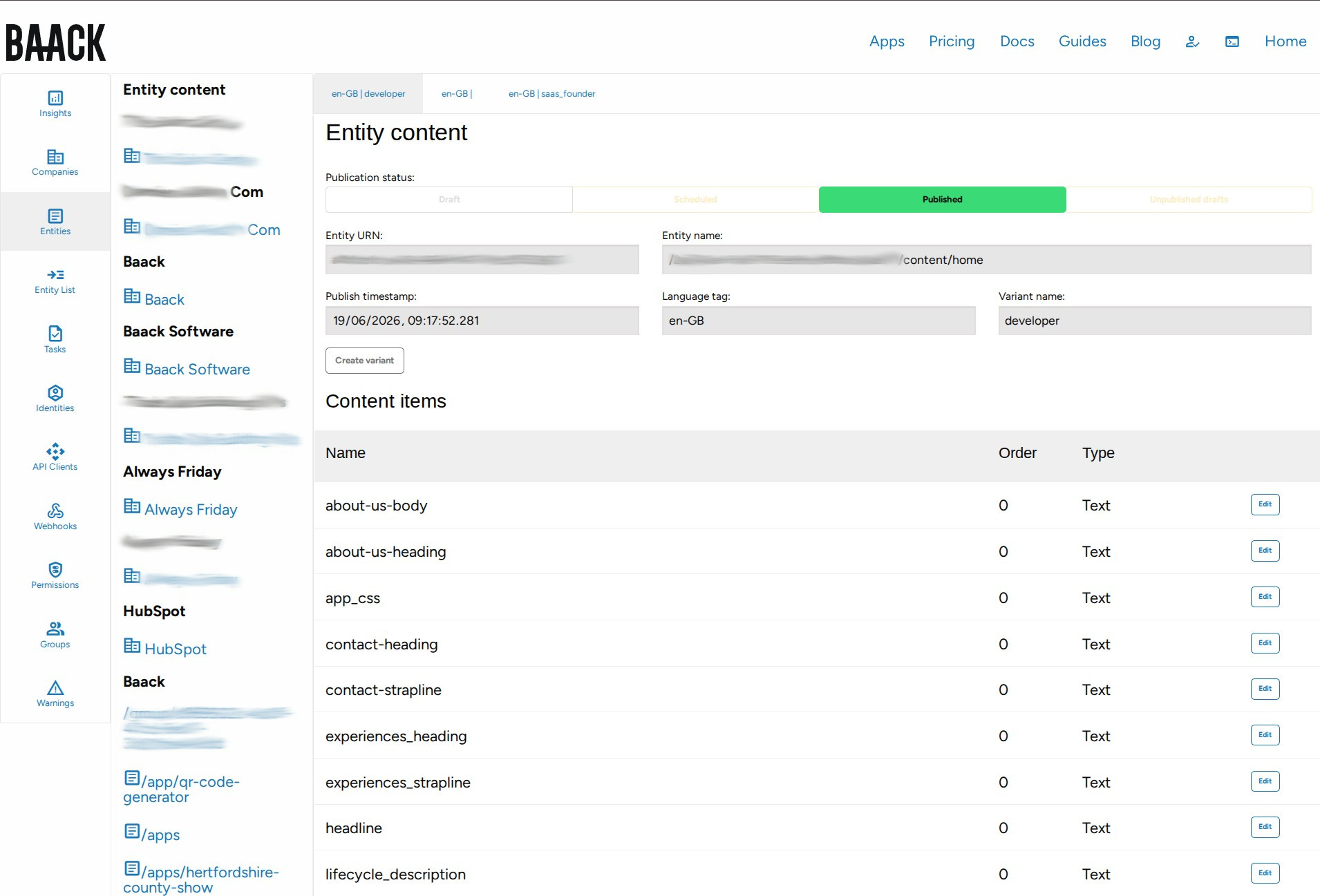Click the Variant name field
The width and height of the screenshot is (1320, 896).
tap(1155, 321)
